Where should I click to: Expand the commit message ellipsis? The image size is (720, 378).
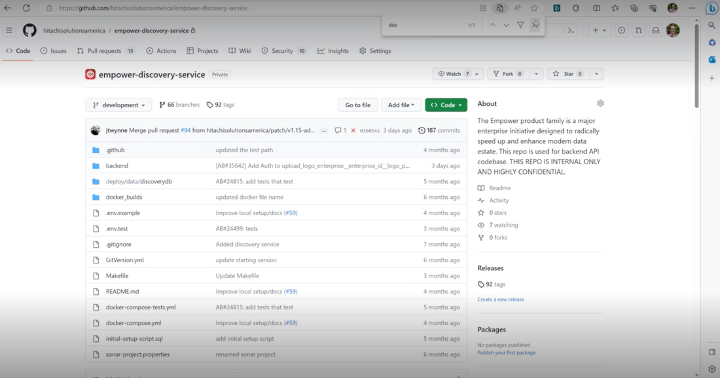click(324, 131)
